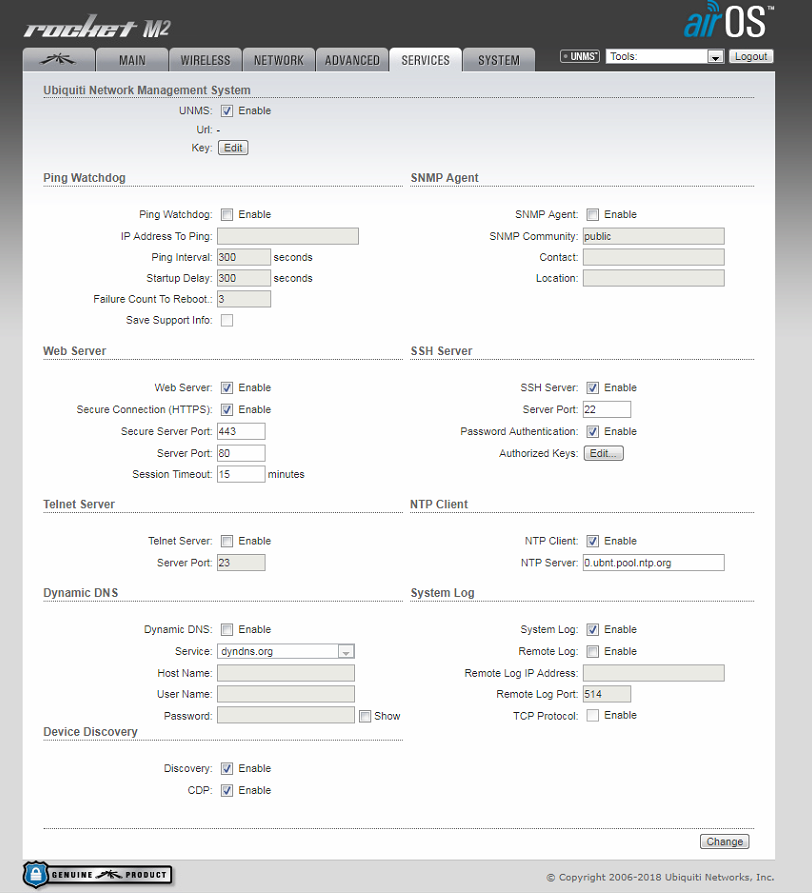Edit the NTP Server field
The height and width of the screenshot is (893, 812).
[x=654, y=563]
